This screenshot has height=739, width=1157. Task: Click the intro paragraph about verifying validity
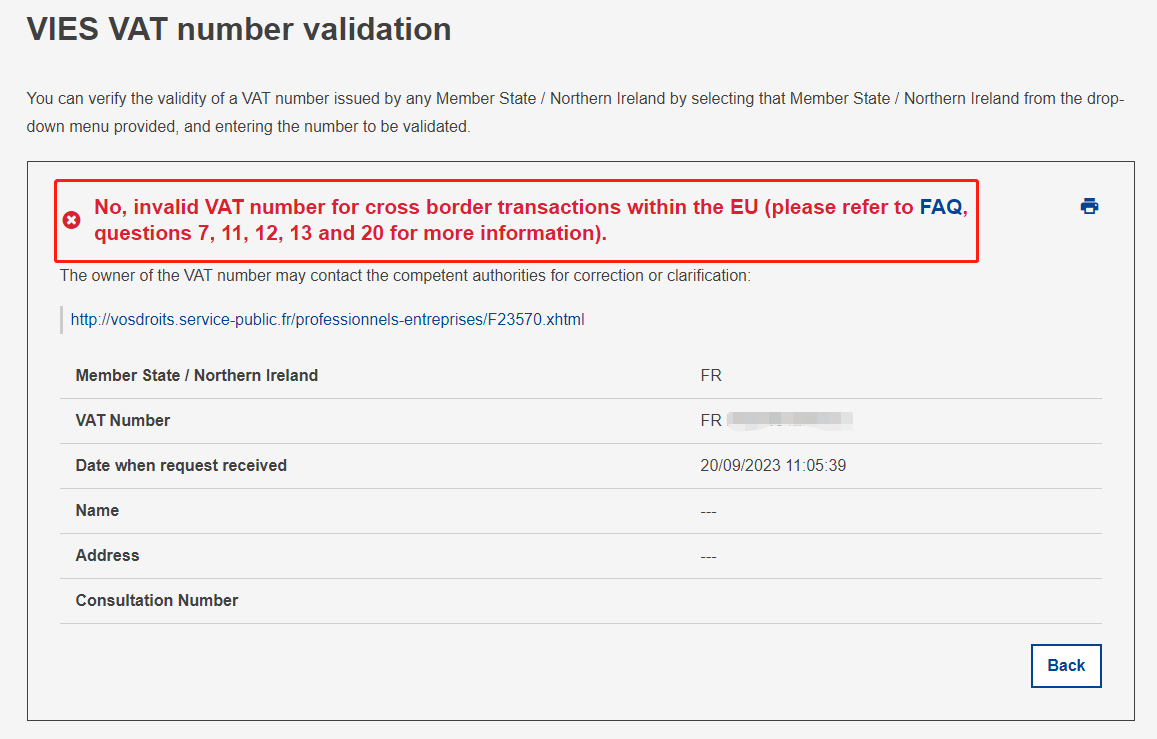coord(575,113)
